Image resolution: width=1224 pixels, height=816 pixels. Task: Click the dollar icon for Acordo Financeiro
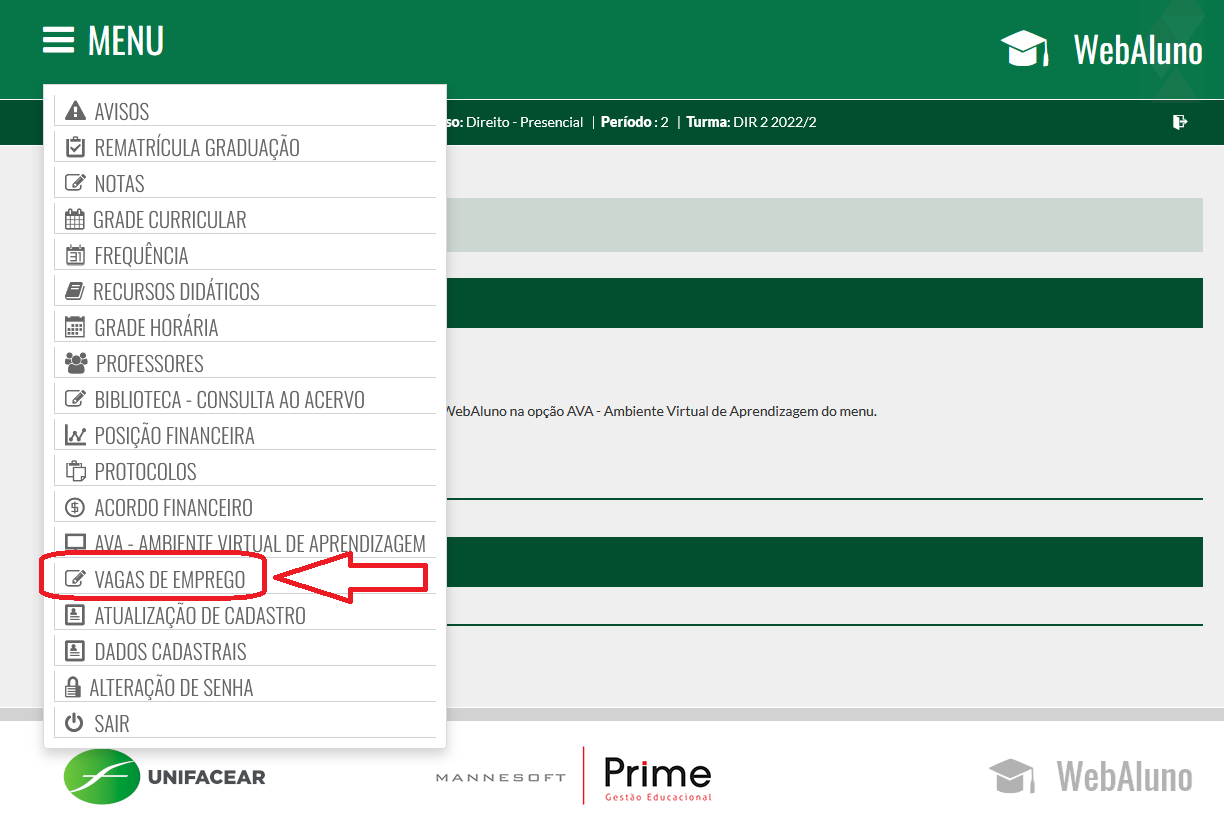coord(75,507)
